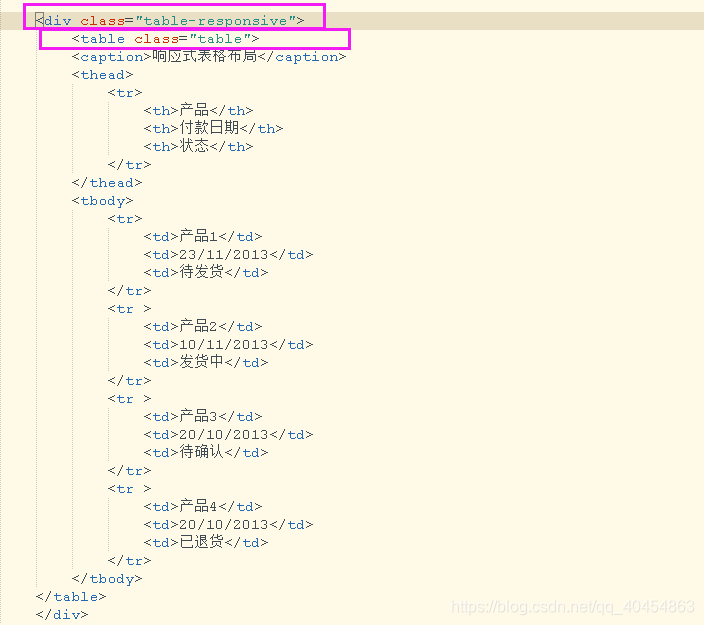This screenshot has width=704, height=625.
Task: Click the td line reading 已退货
Action: tap(206, 542)
